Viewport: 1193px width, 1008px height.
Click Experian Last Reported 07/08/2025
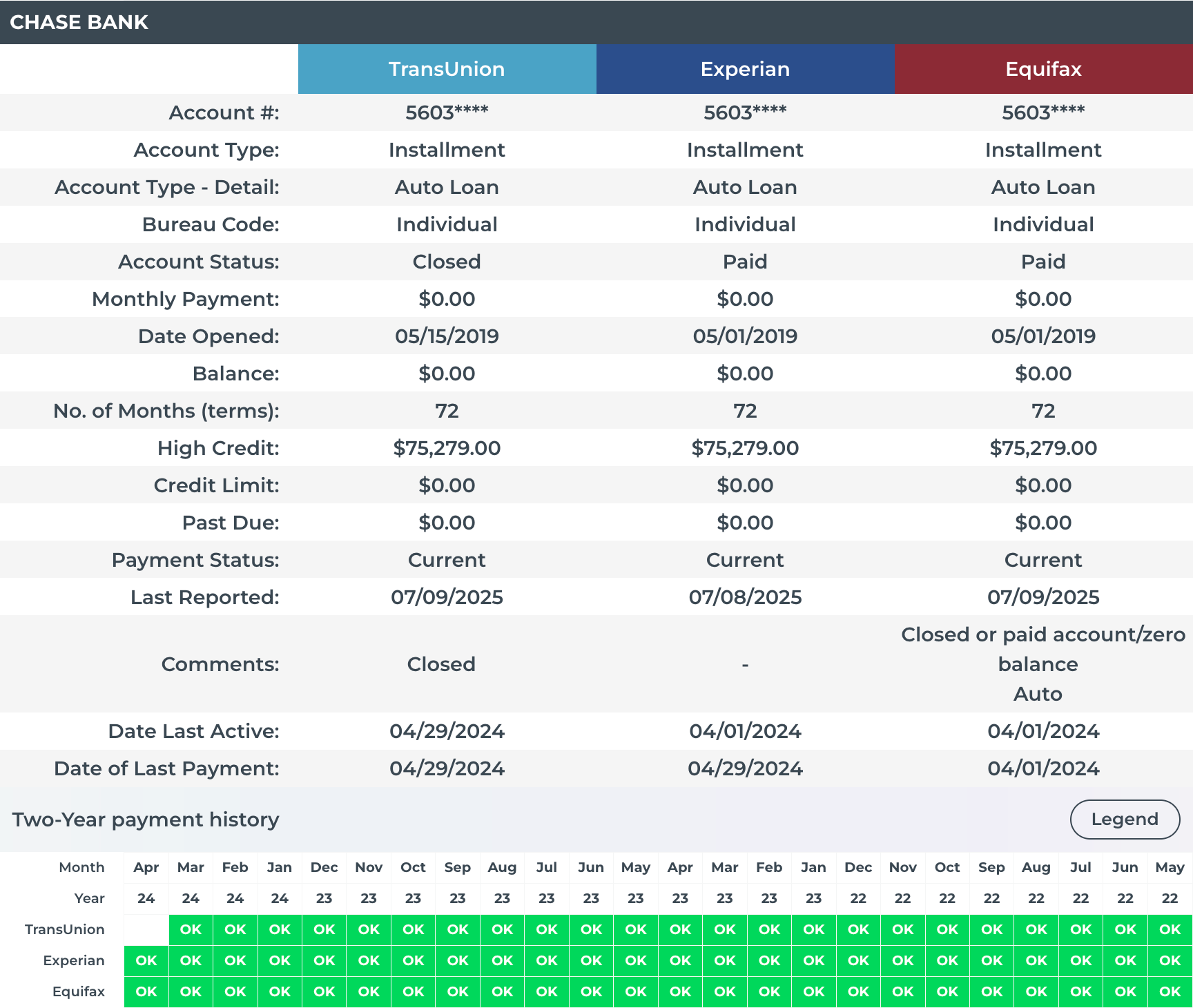[745, 597]
